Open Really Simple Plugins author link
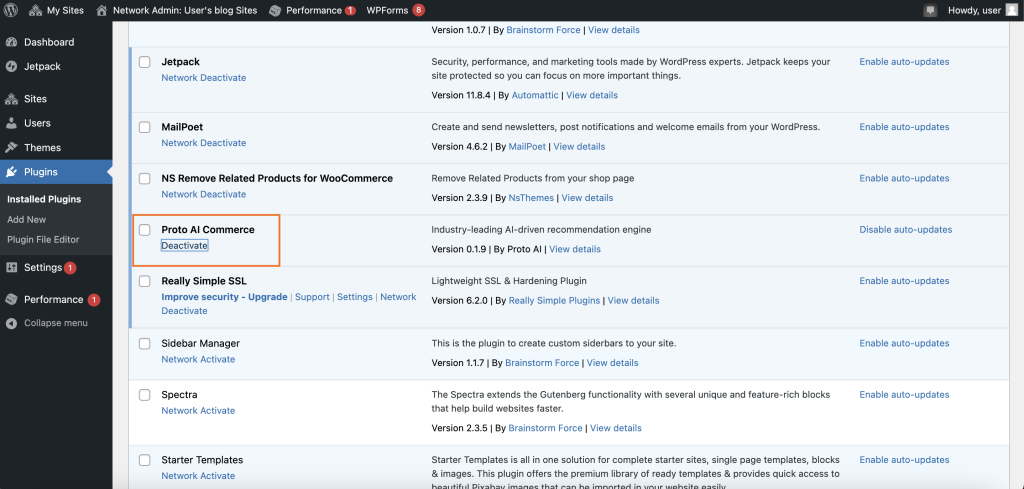This screenshot has height=489, width=1024. [x=554, y=301]
